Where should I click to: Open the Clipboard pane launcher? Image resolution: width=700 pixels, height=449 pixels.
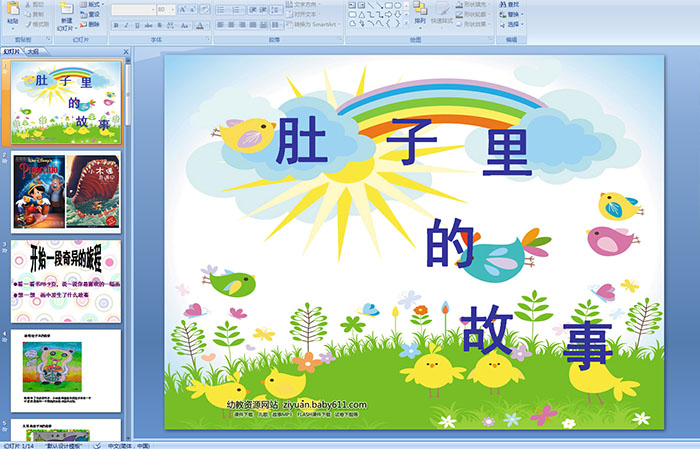(x=49, y=39)
